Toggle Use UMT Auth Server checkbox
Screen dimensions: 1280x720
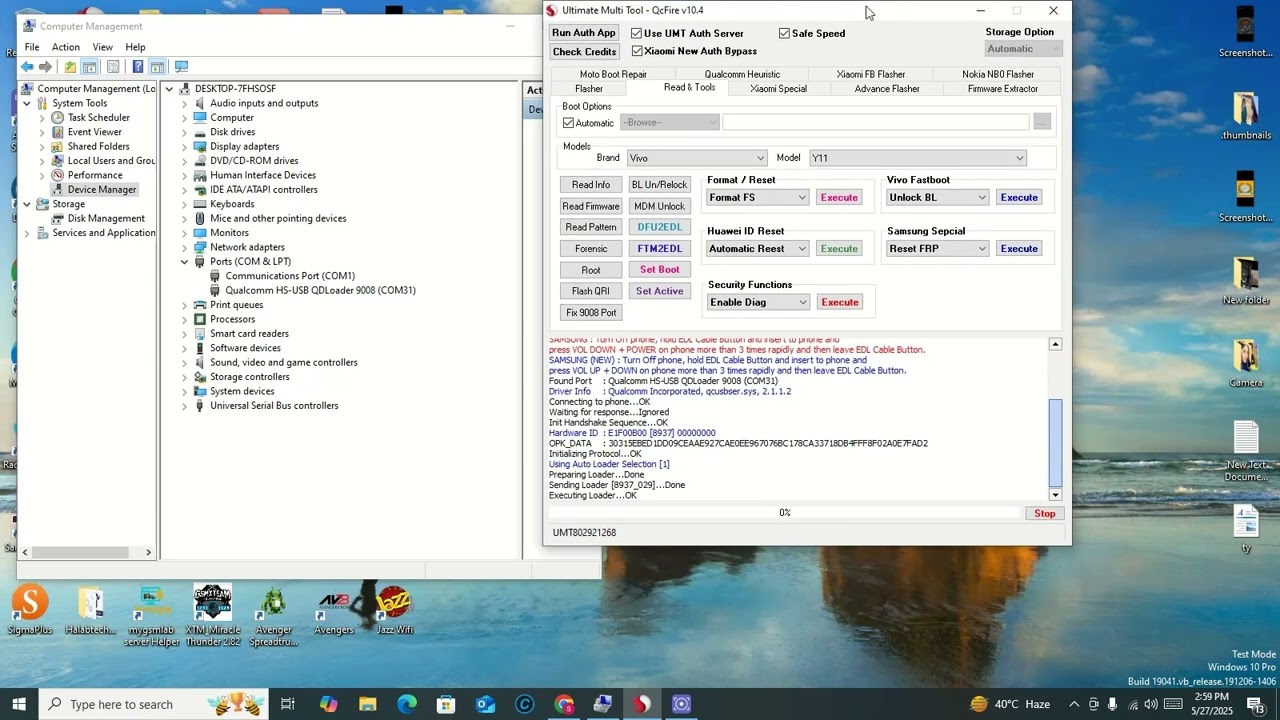[636, 33]
